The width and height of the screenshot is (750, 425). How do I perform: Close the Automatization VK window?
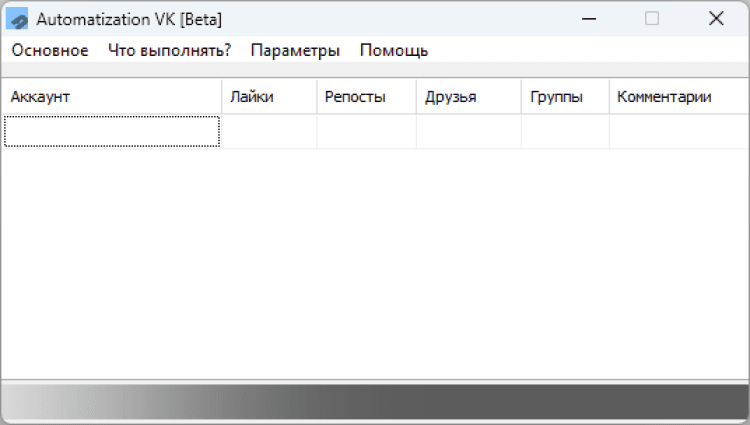pyautogui.click(x=716, y=19)
